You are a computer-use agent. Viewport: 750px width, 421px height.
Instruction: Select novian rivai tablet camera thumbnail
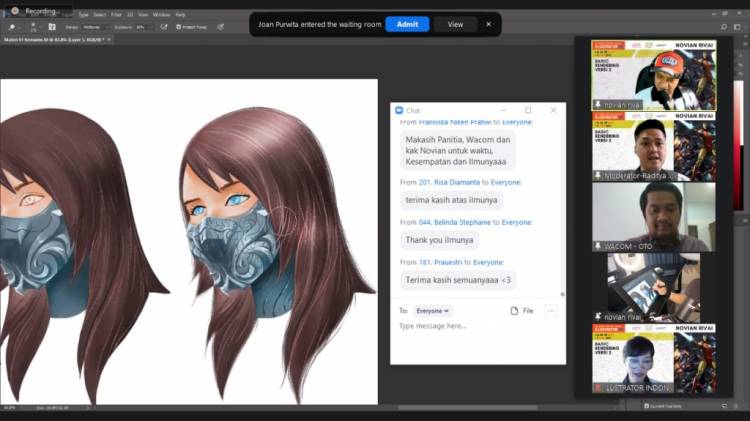(654, 288)
